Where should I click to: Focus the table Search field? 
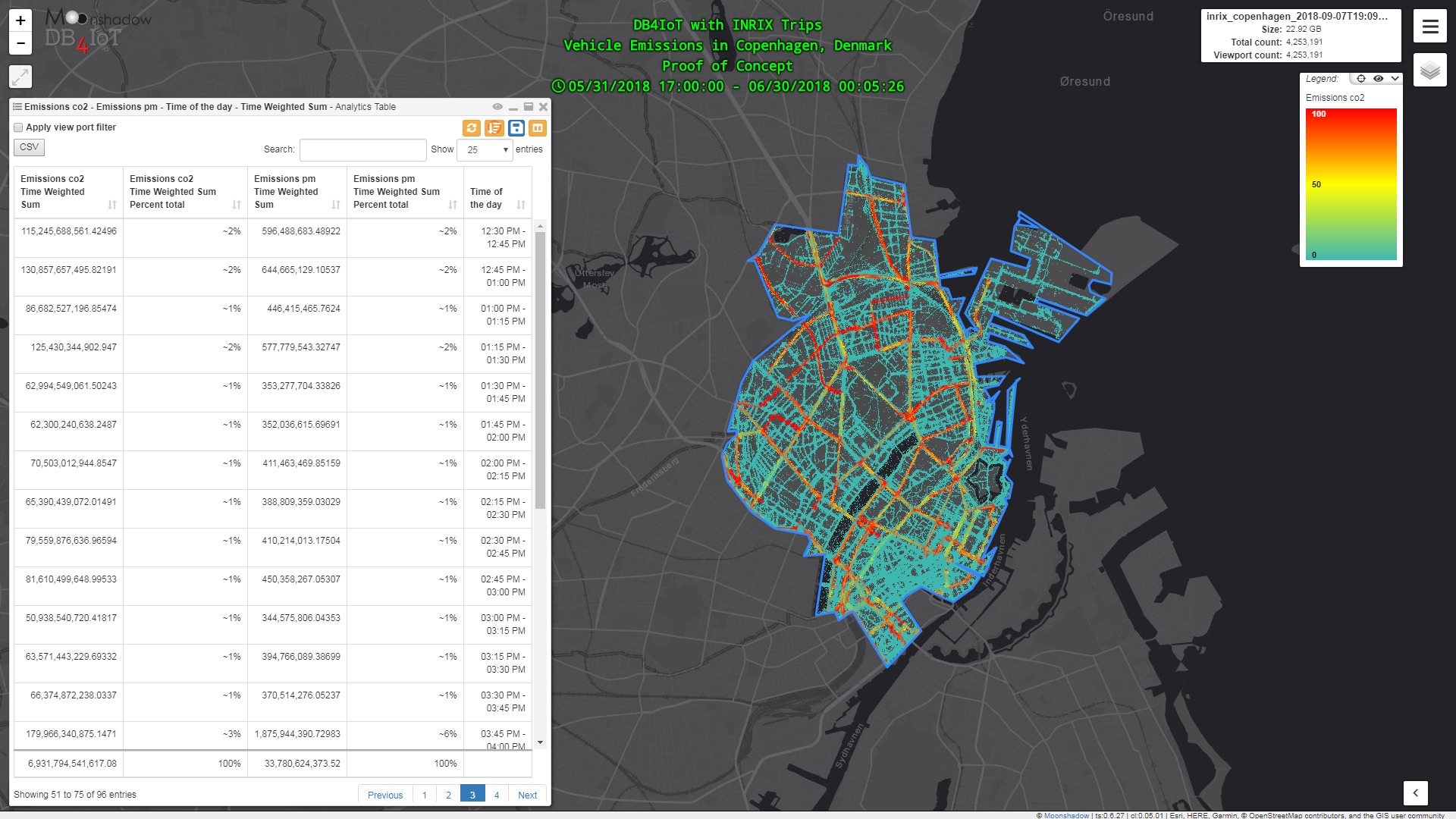362,149
